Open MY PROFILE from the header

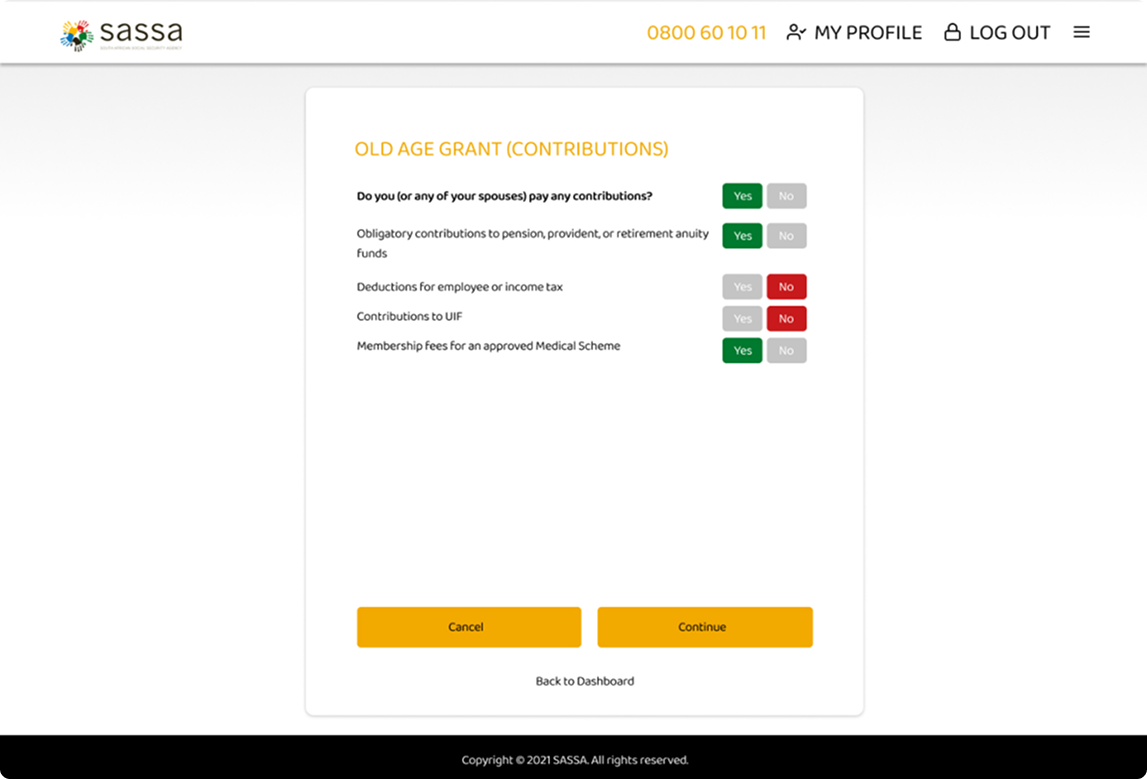(867, 32)
